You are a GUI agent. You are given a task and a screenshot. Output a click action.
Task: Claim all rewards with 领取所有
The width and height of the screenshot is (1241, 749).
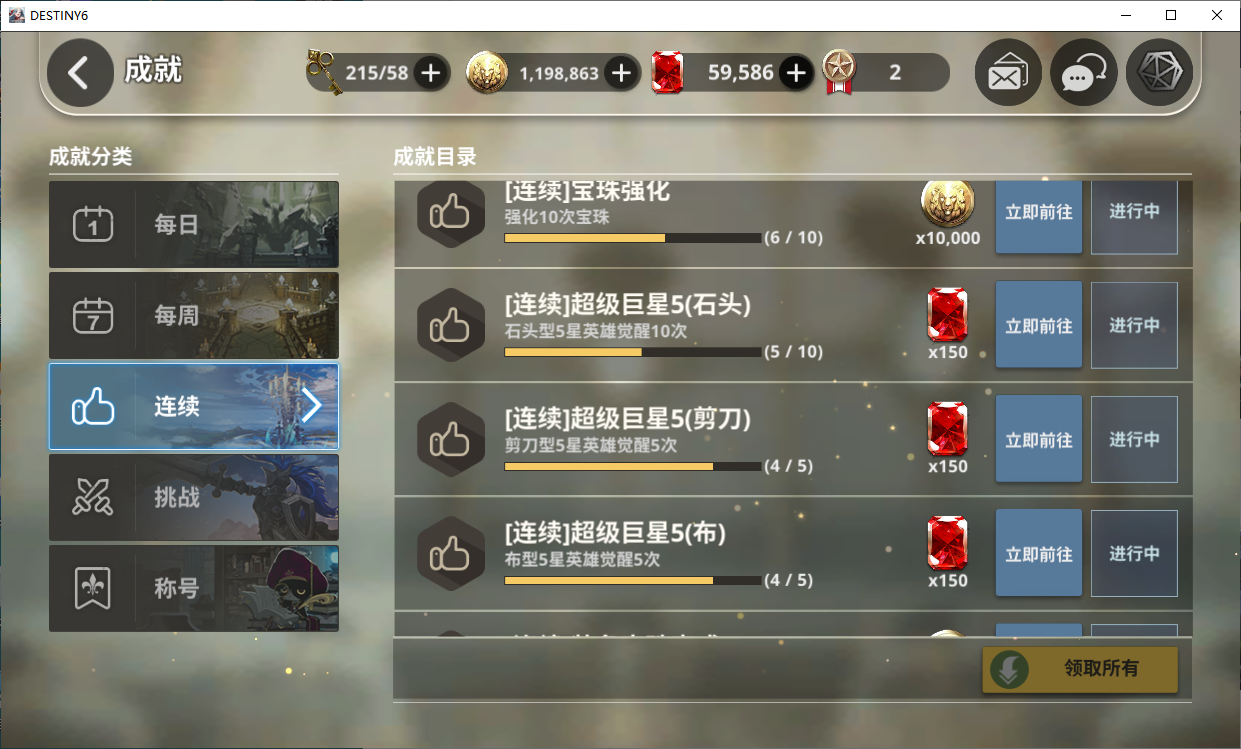[x=1080, y=669]
